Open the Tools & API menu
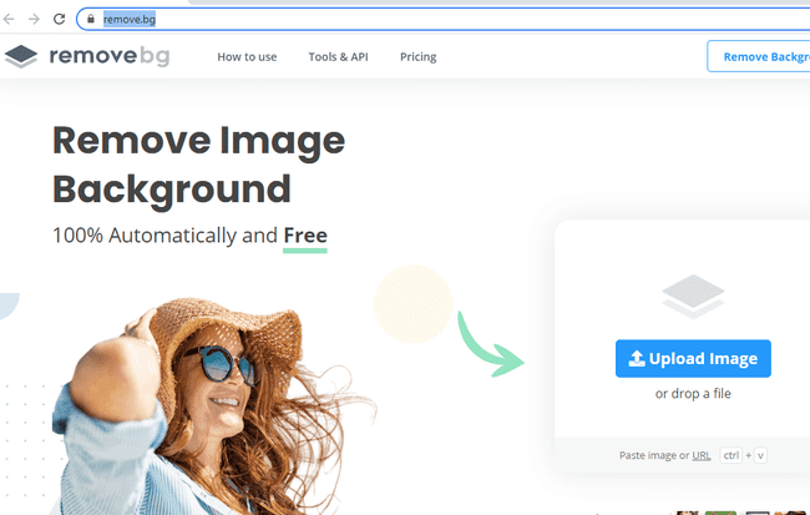This screenshot has height=515, width=810. tap(338, 57)
